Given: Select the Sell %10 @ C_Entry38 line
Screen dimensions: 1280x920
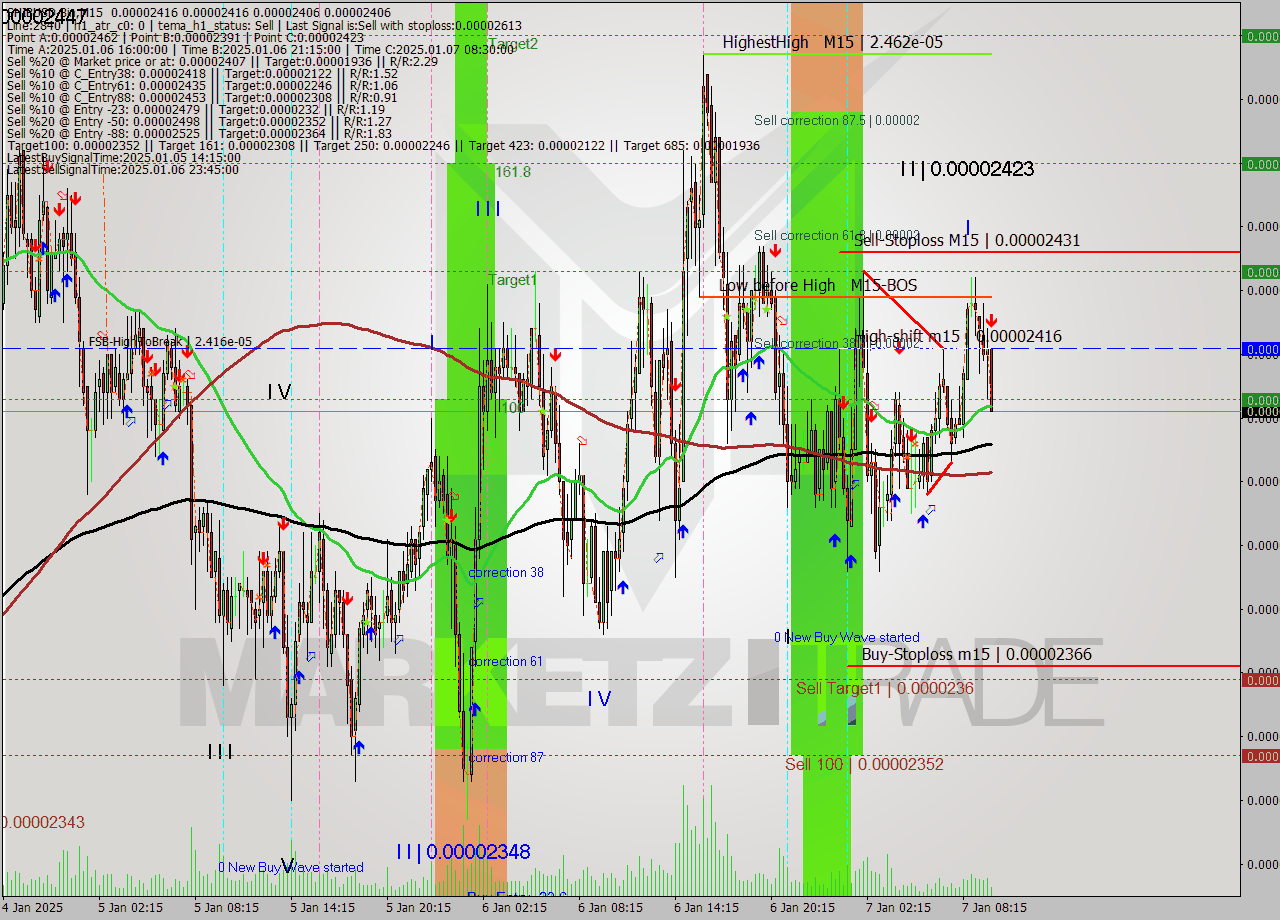Looking at the screenshot, I should pos(202,73).
